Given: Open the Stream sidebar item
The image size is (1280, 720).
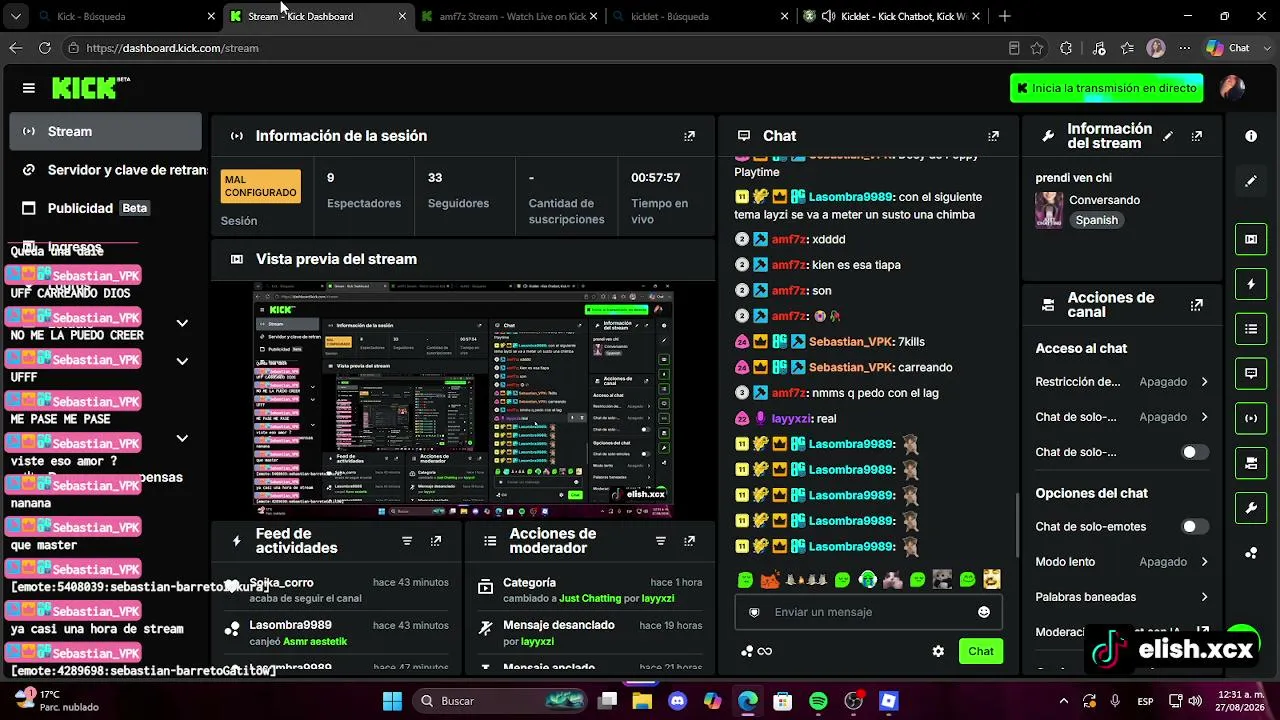Looking at the screenshot, I should click(x=105, y=131).
